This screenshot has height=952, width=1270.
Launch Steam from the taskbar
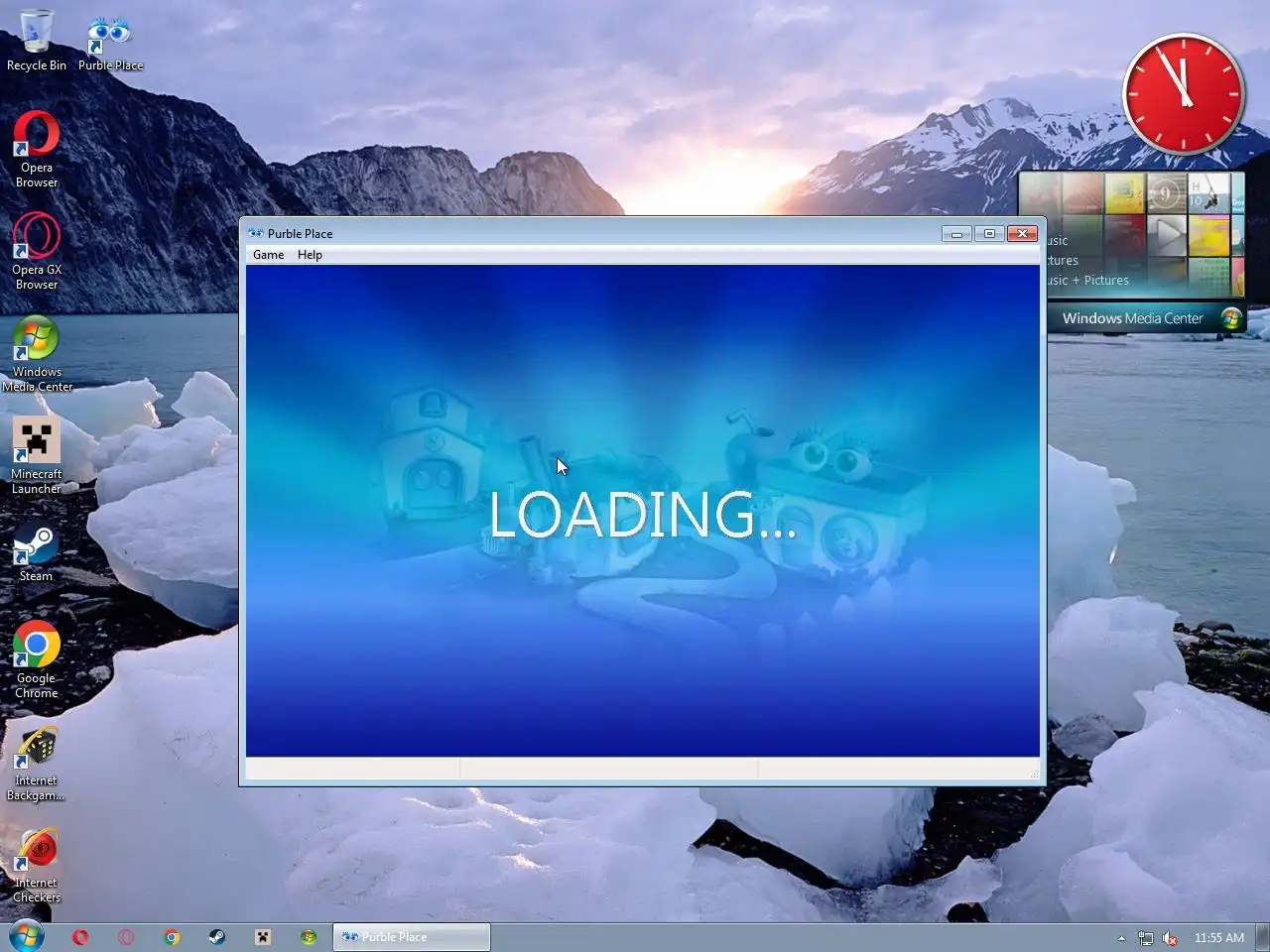(217, 937)
